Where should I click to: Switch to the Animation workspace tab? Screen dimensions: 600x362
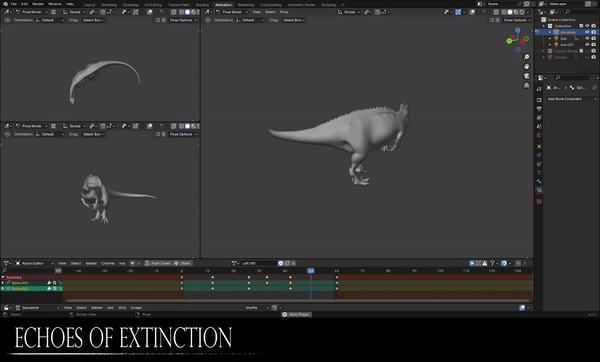223,5
